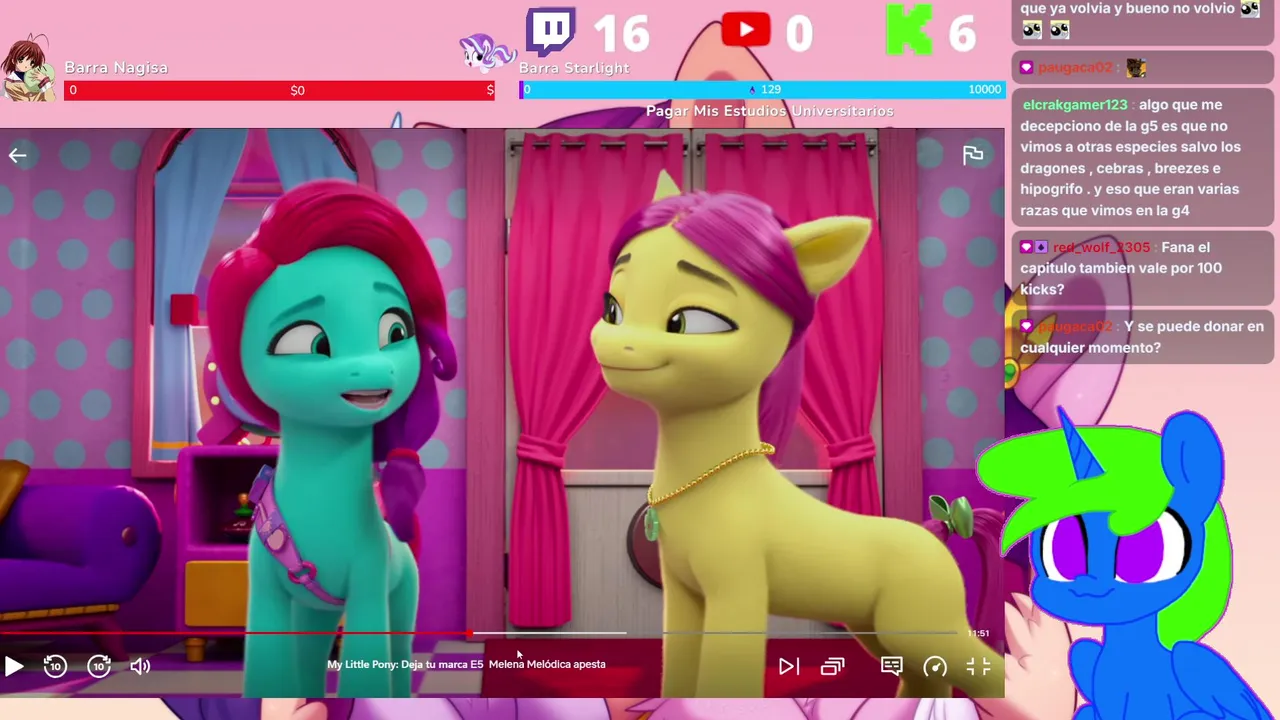Click the 'Barra Nagisa' label
1280x720 pixels.
[x=116, y=68]
